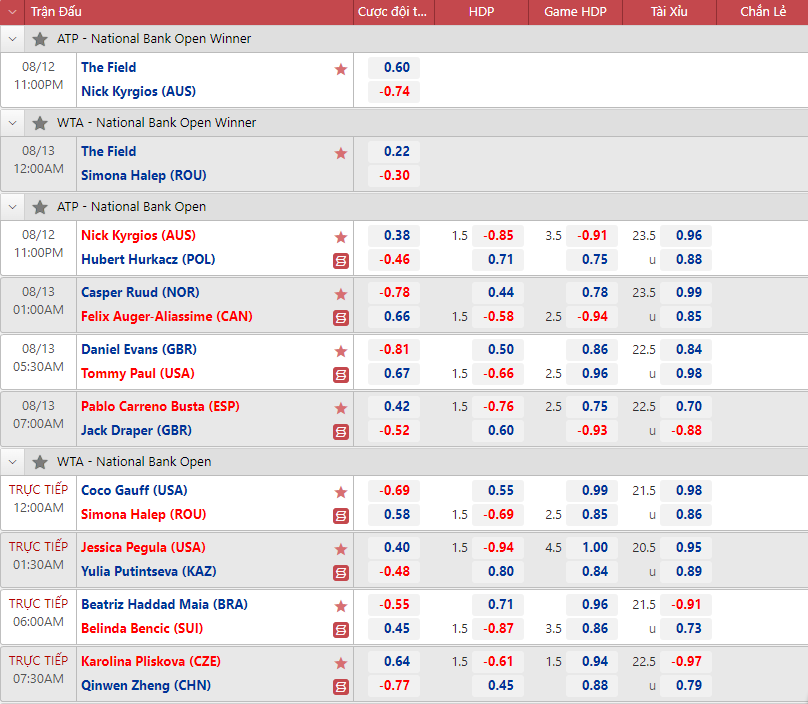Open Karolina Pliskova (CZE) link
This screenshot has width=808, height=704.
coord(150,661)
